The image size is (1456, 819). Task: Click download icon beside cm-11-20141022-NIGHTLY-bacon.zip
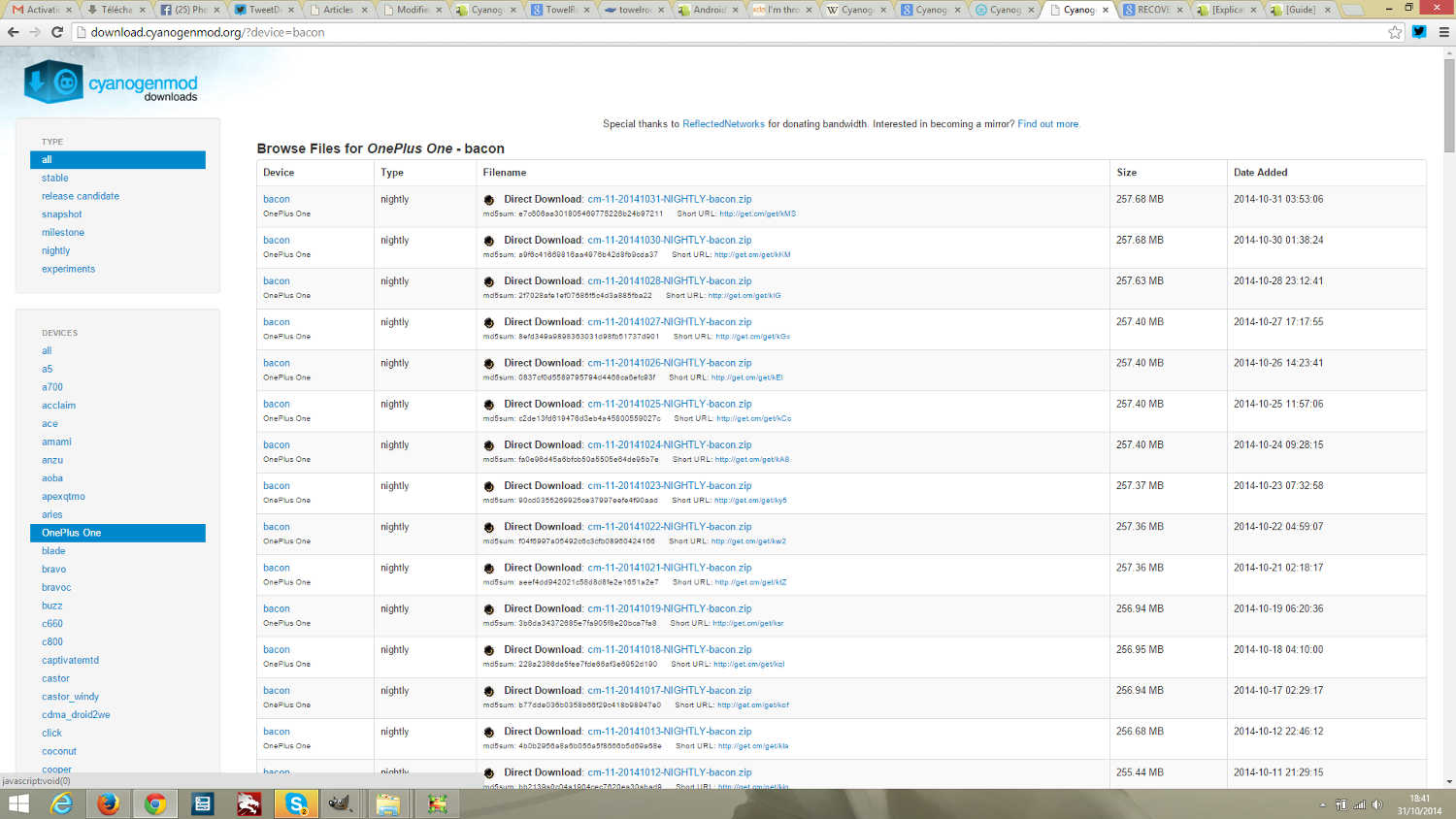click(x=489, y=527)
